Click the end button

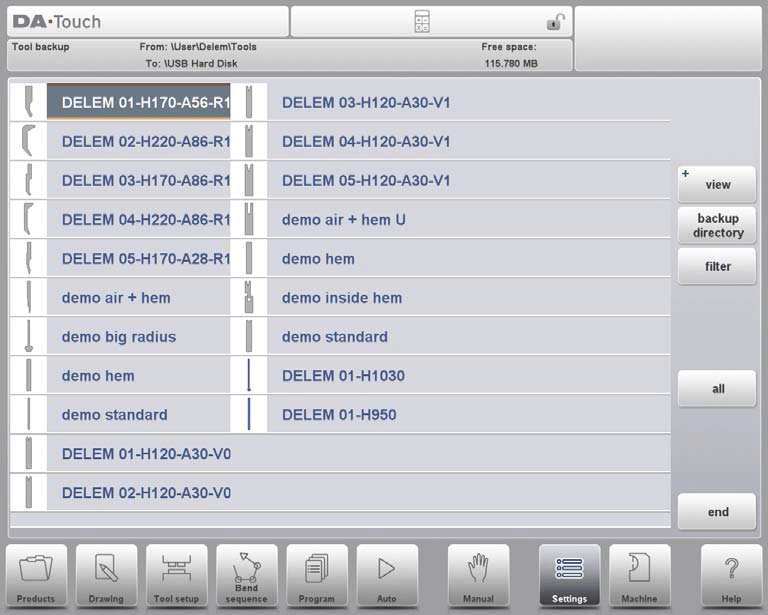tap(718, 512)
